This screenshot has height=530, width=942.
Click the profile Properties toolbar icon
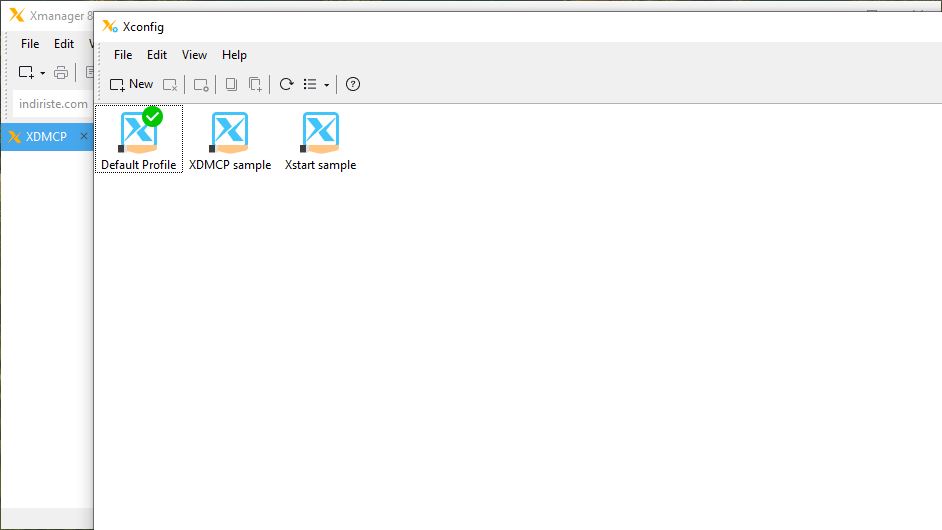click(x=201, y=85)
